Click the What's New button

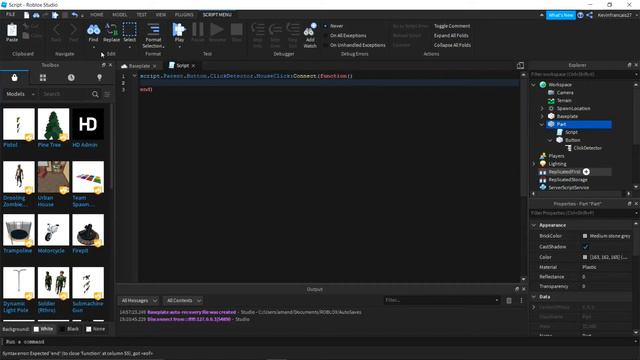[x=561, y=15]
